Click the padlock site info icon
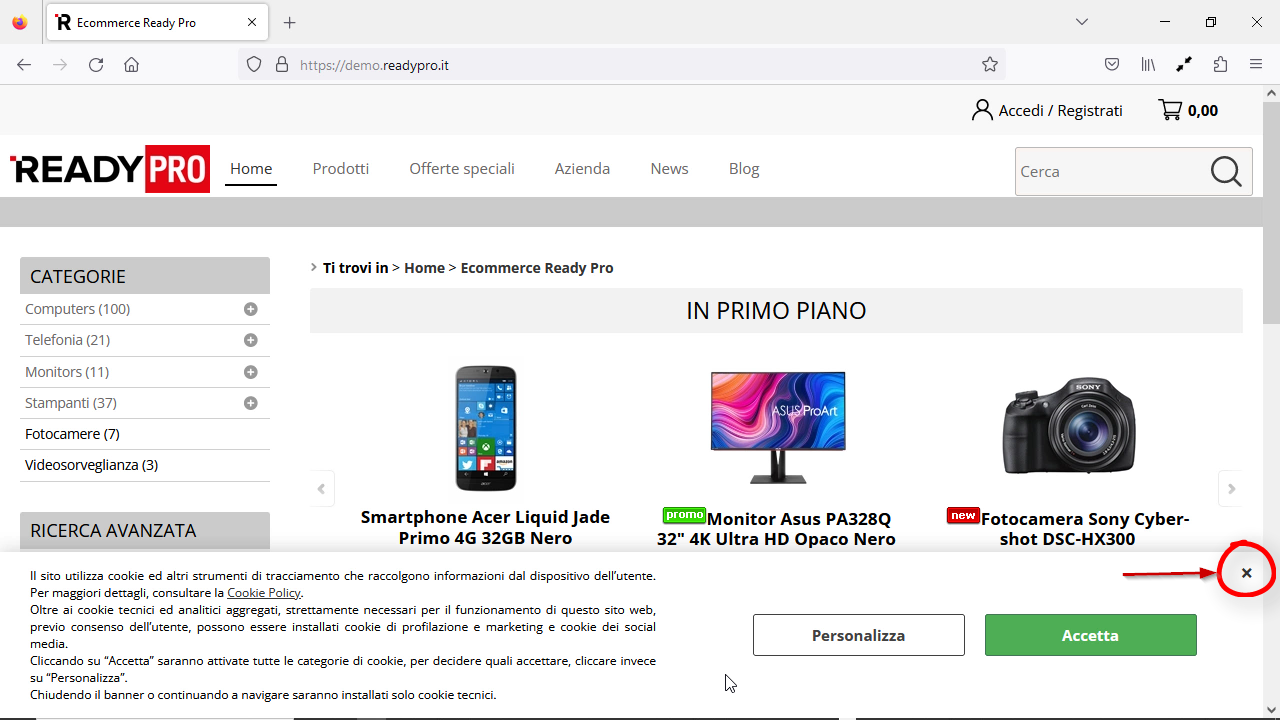 (x=282, y=65)
